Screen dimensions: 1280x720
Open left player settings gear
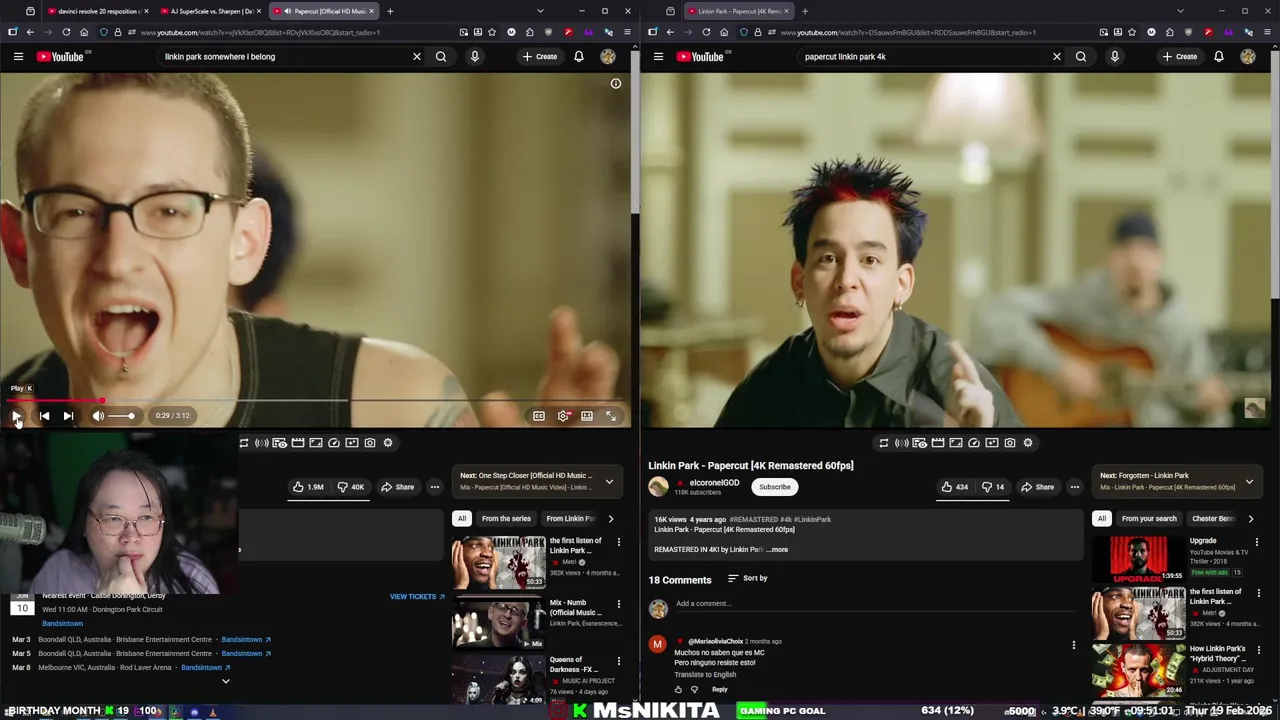tap(563, 416)
